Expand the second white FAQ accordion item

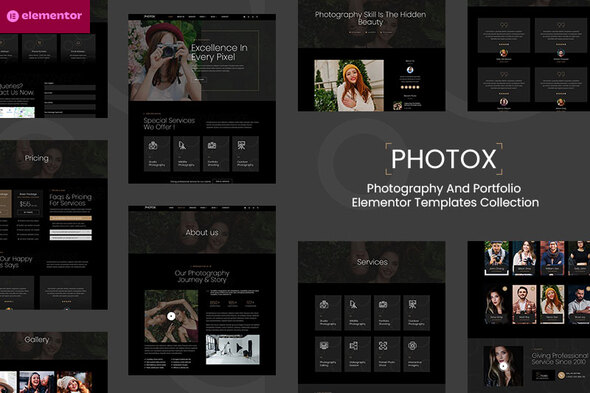[71, 238]
